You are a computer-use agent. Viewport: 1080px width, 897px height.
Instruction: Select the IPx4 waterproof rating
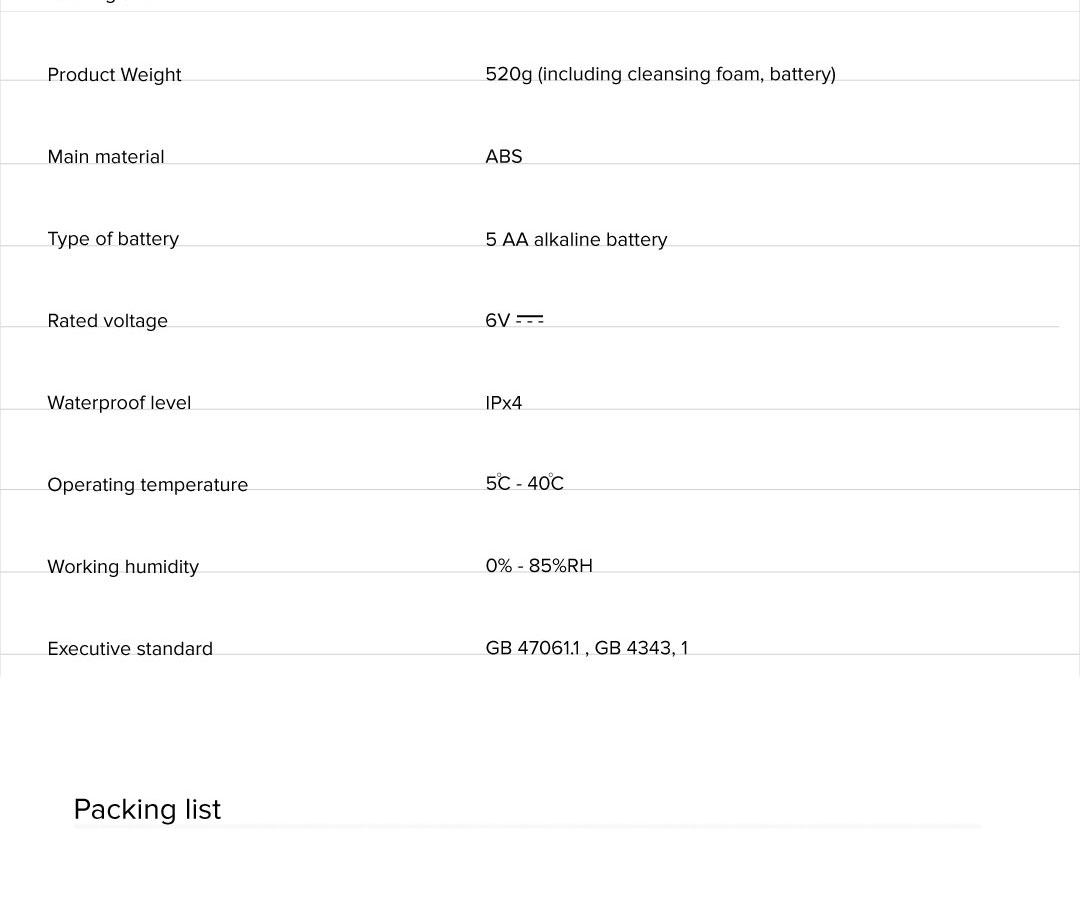(504, 403)
